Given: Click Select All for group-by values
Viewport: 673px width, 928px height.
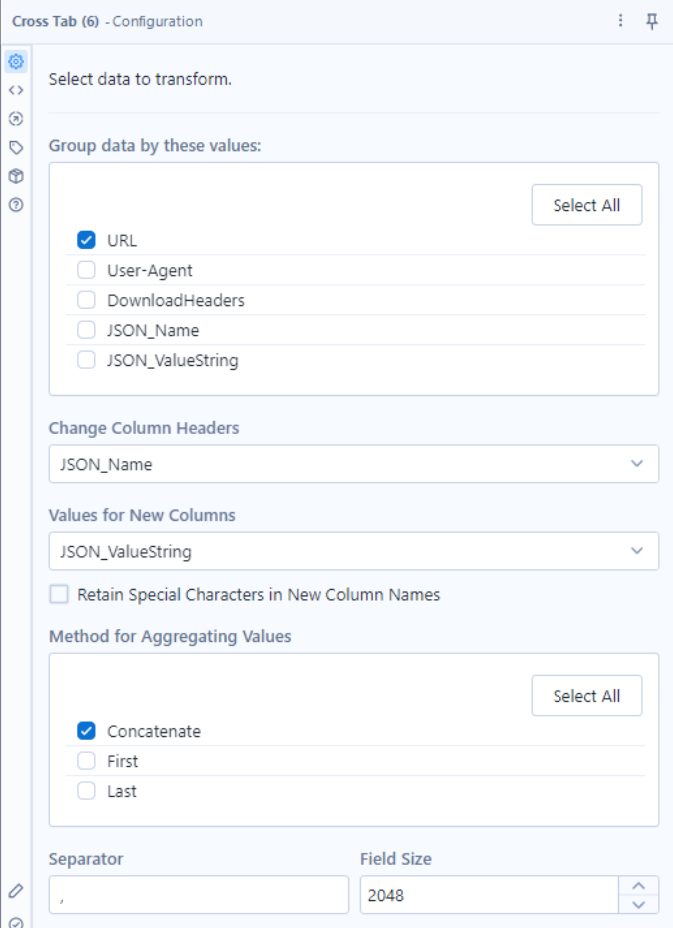Looking at the screenshot, I should pos(586,205).
